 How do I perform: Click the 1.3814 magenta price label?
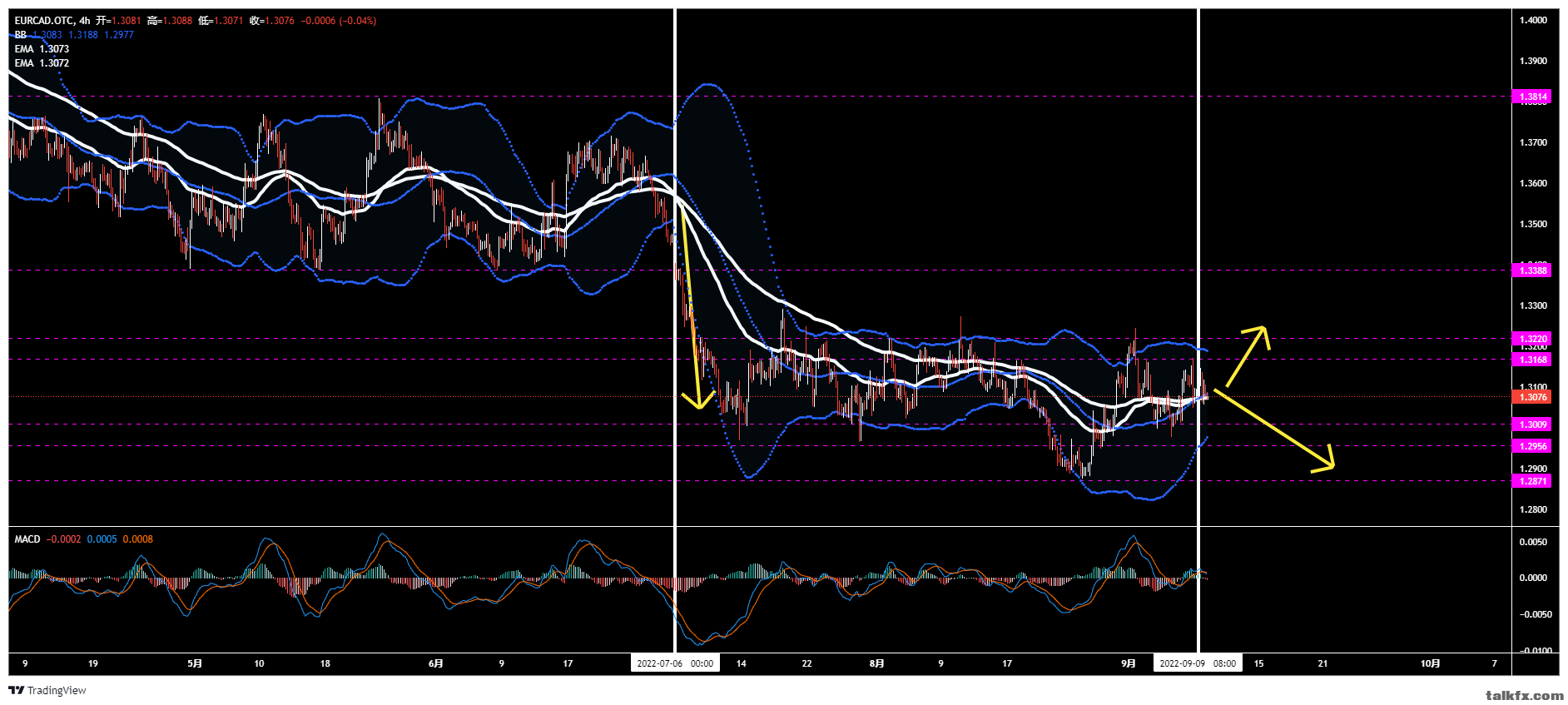click(1531, 97)
